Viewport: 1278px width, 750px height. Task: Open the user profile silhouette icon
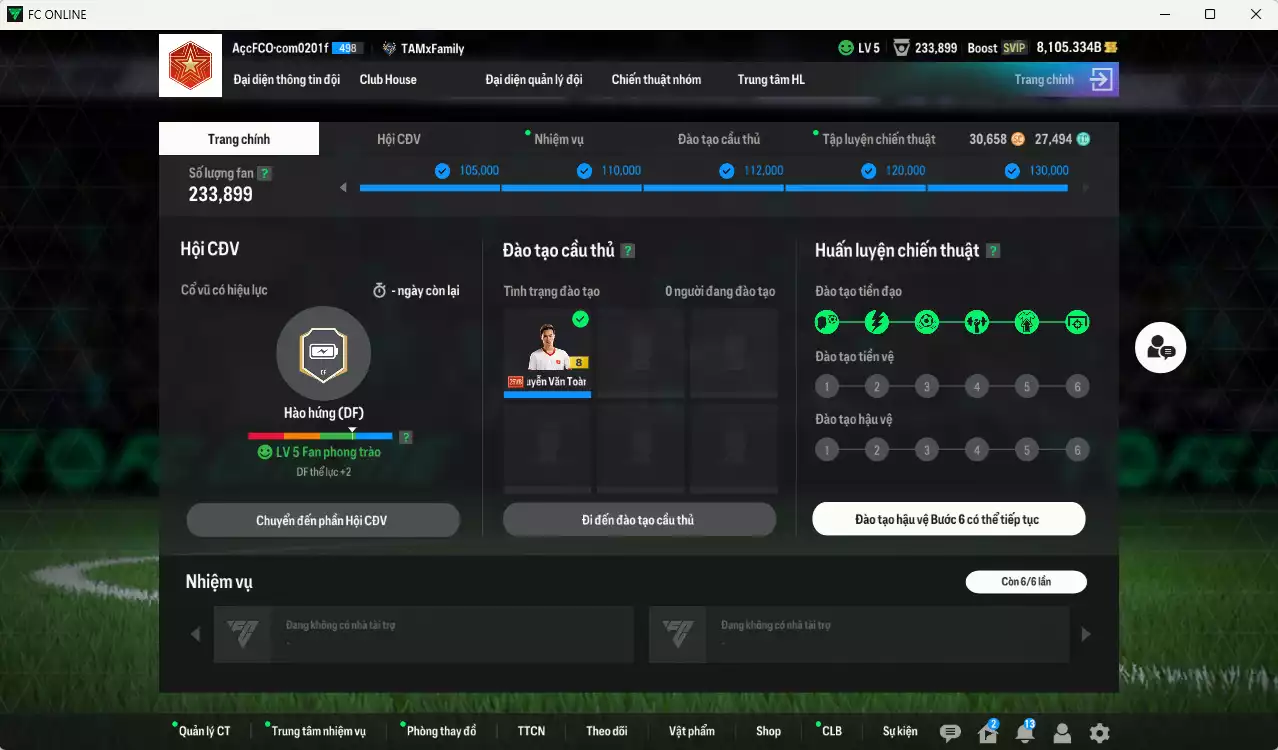click(x=1062, y=733)
